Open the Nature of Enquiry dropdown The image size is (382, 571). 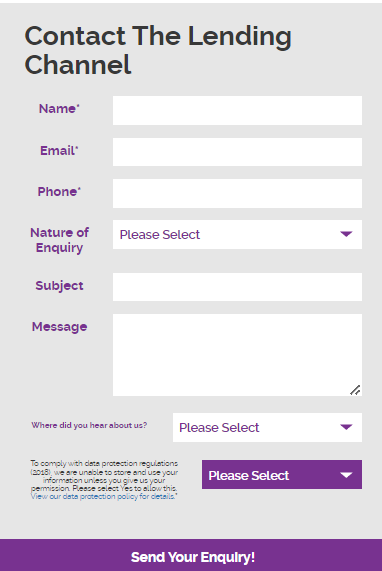coord(237,235)
